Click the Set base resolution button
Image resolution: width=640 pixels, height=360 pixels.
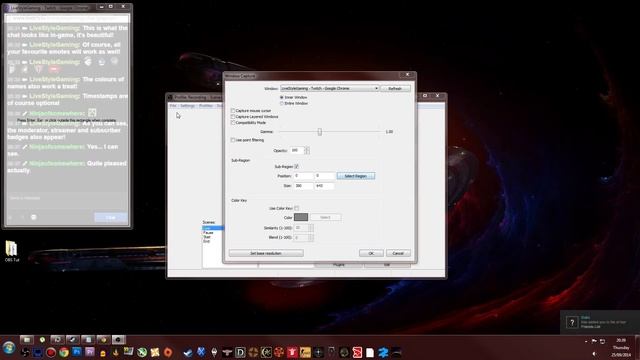(266, 253)
